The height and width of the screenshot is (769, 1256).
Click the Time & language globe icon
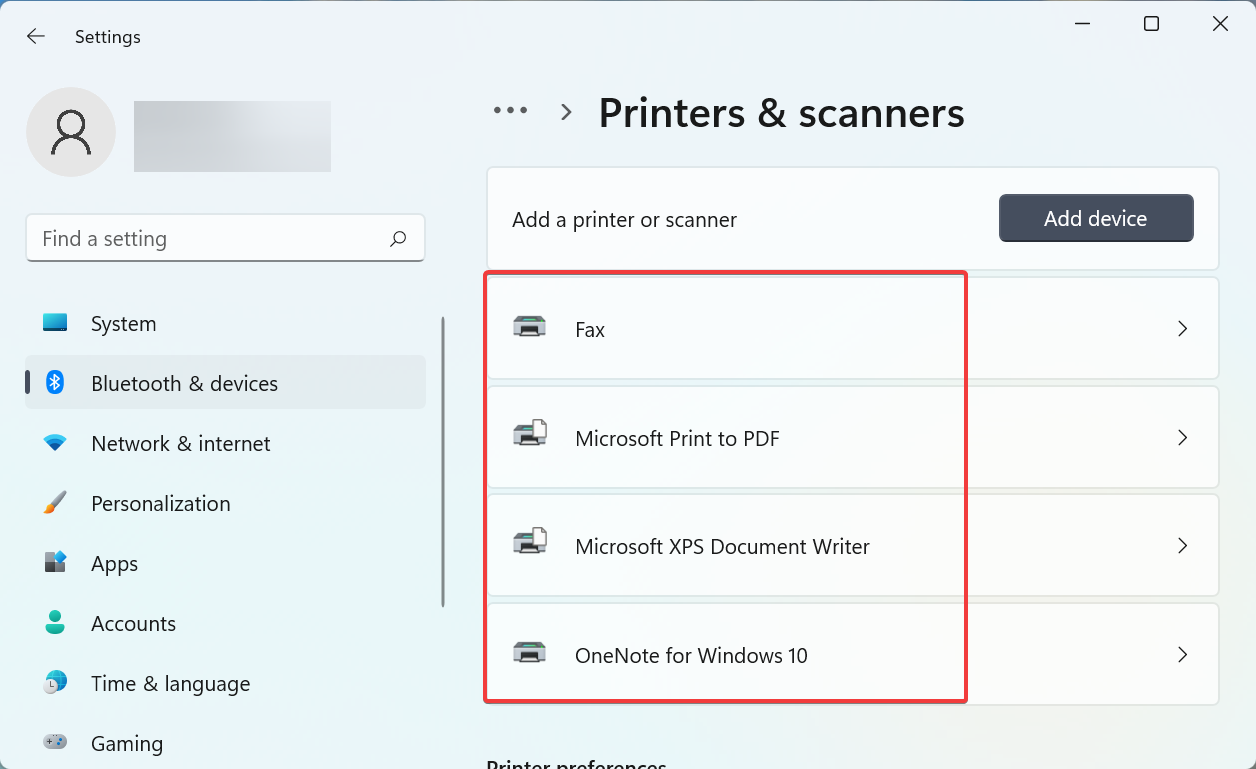[x=55, y=683]
